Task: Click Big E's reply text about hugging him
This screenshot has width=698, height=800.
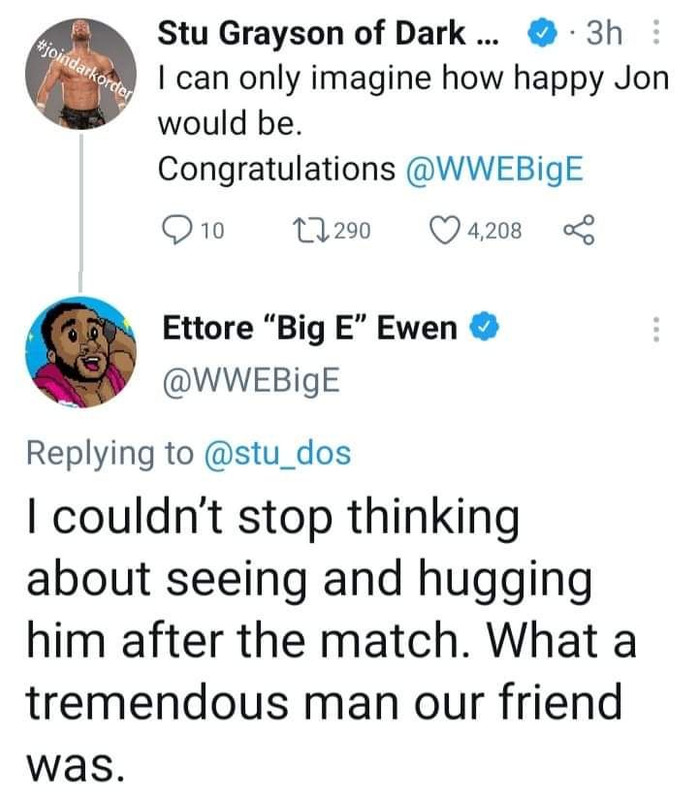Action: coord(332,640)
